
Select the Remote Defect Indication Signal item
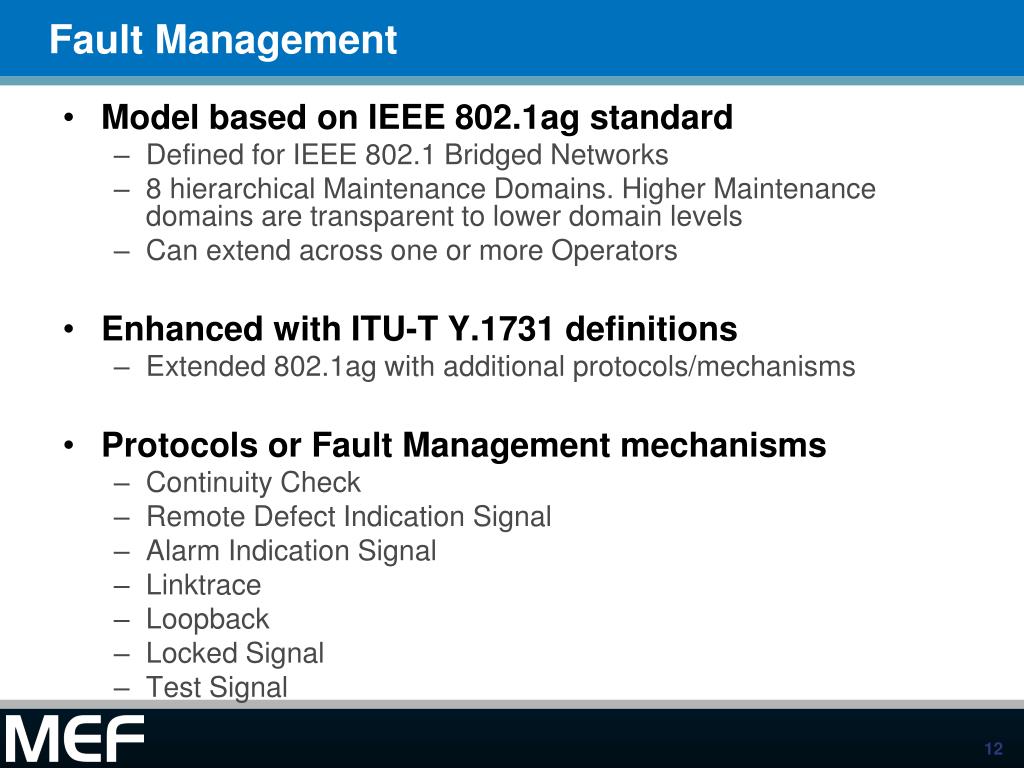349,517
